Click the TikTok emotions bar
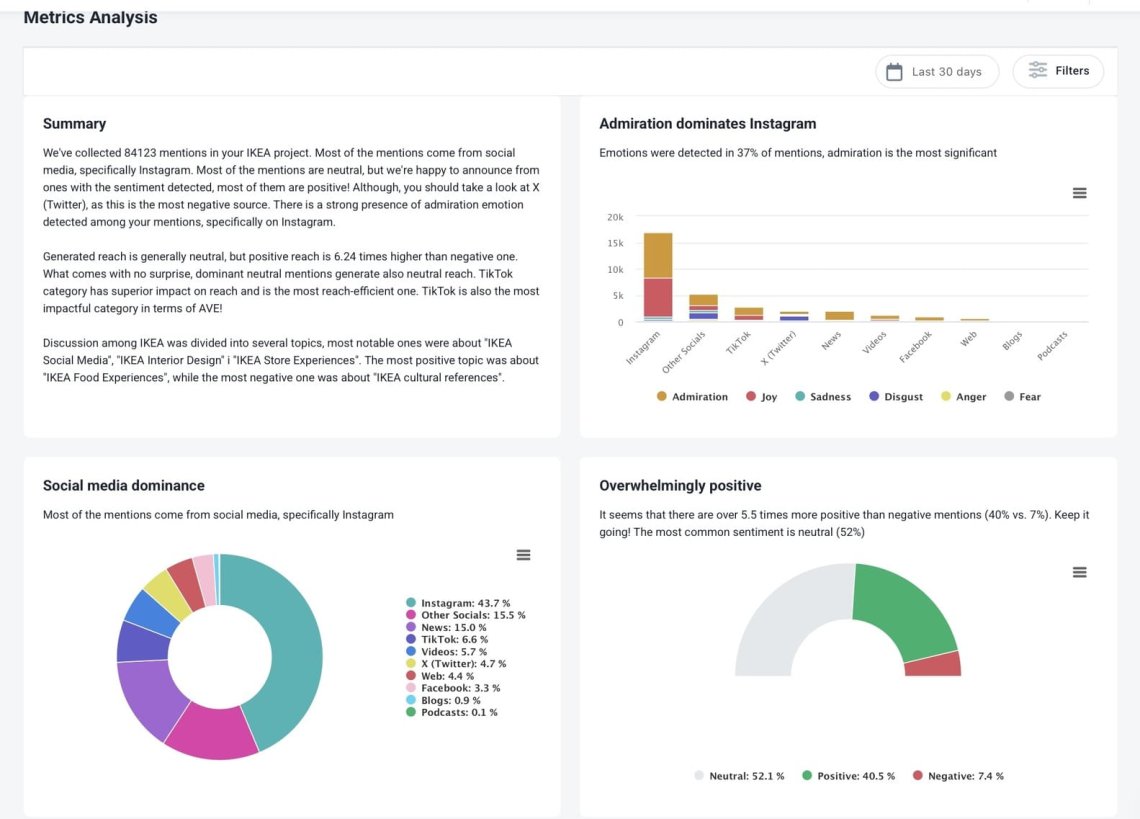This screenshot has width=1140, height=819. point(749,313)
